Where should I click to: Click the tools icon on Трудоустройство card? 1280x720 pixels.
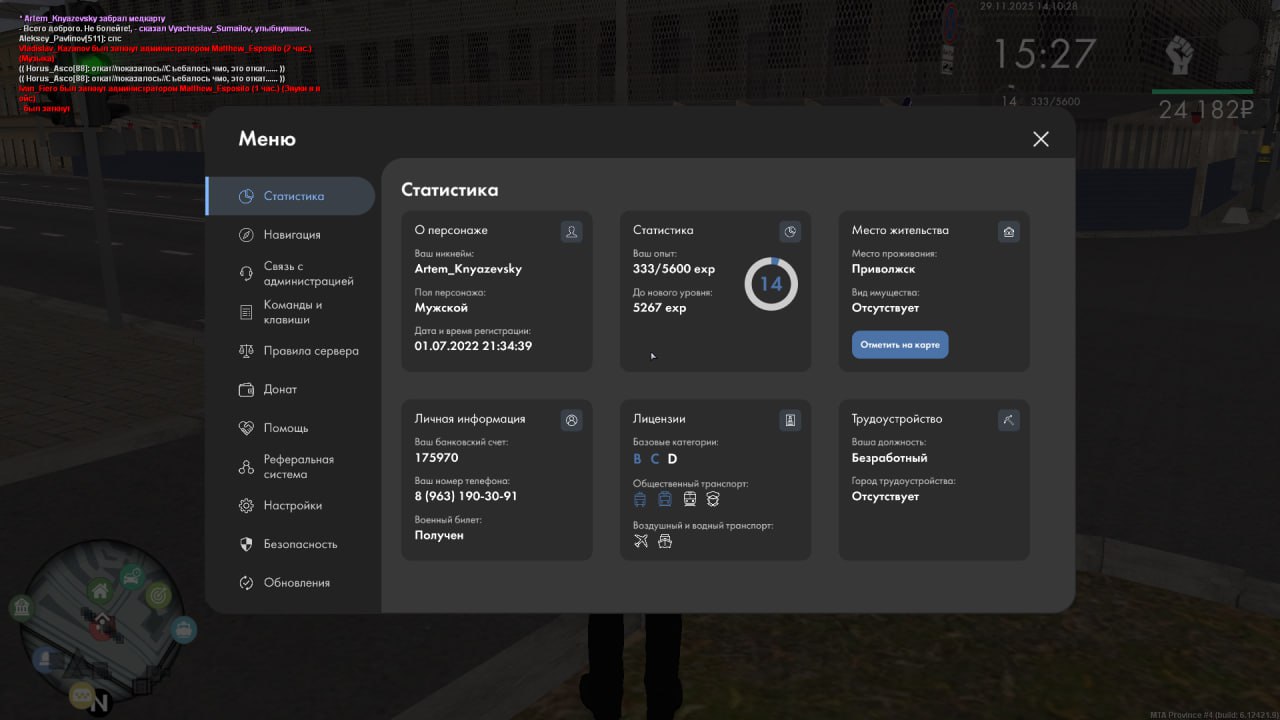coord(1008,421)
